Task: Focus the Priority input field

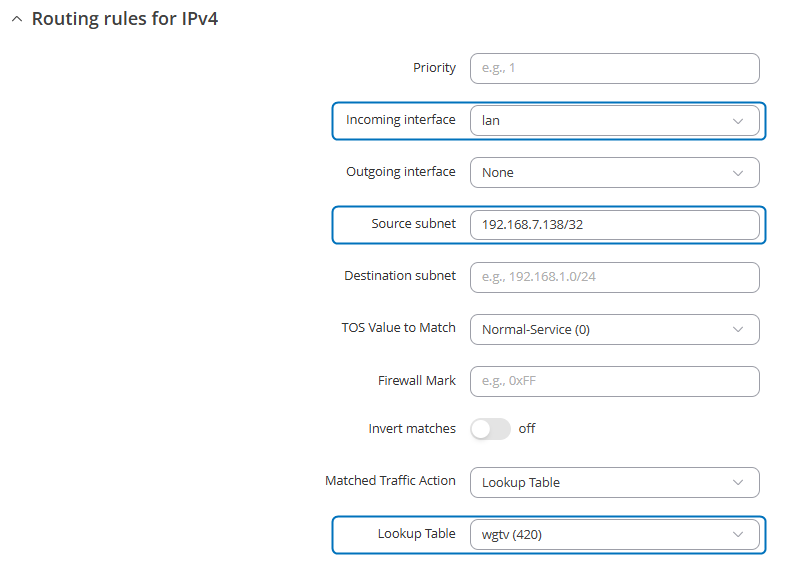Action: coord(615,68)
